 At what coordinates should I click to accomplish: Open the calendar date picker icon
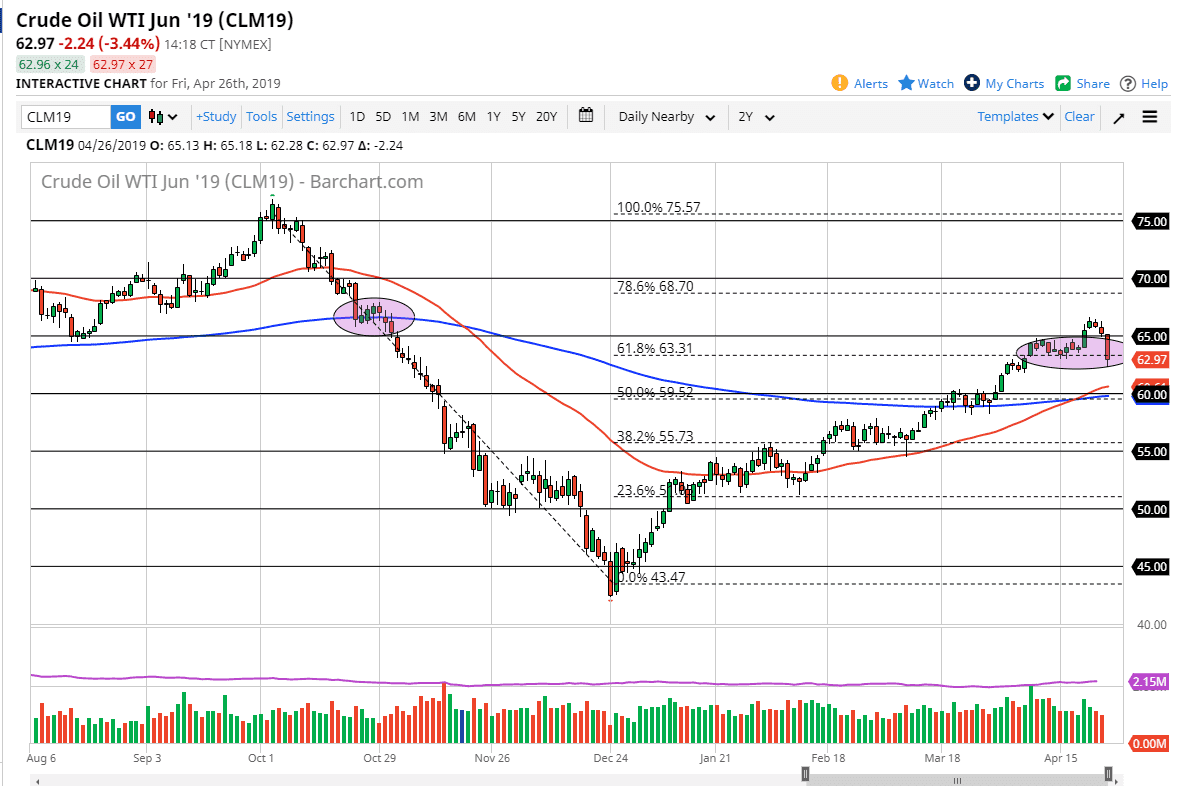coord(586,116)
